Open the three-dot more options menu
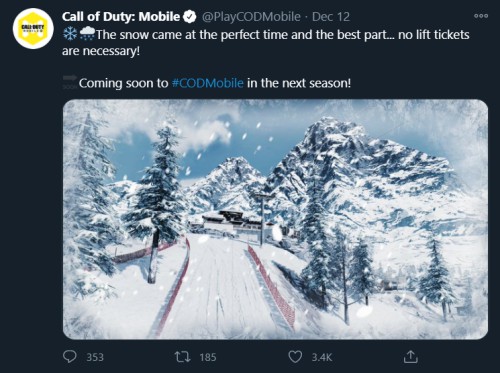Screen dimensions: 500x373 pyautogui.click(x=481, y=16)
